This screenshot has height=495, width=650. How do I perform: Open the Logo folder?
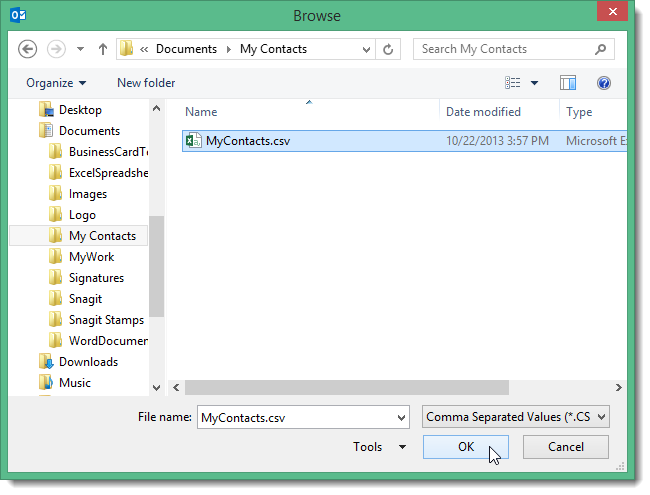(82, 215)
